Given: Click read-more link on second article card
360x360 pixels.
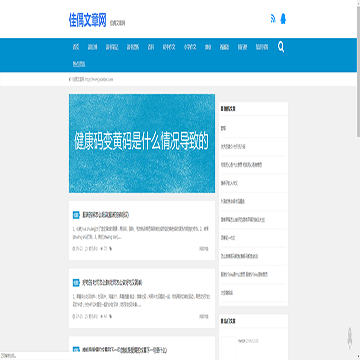Looking at the screenshot, I should (203, 316).
